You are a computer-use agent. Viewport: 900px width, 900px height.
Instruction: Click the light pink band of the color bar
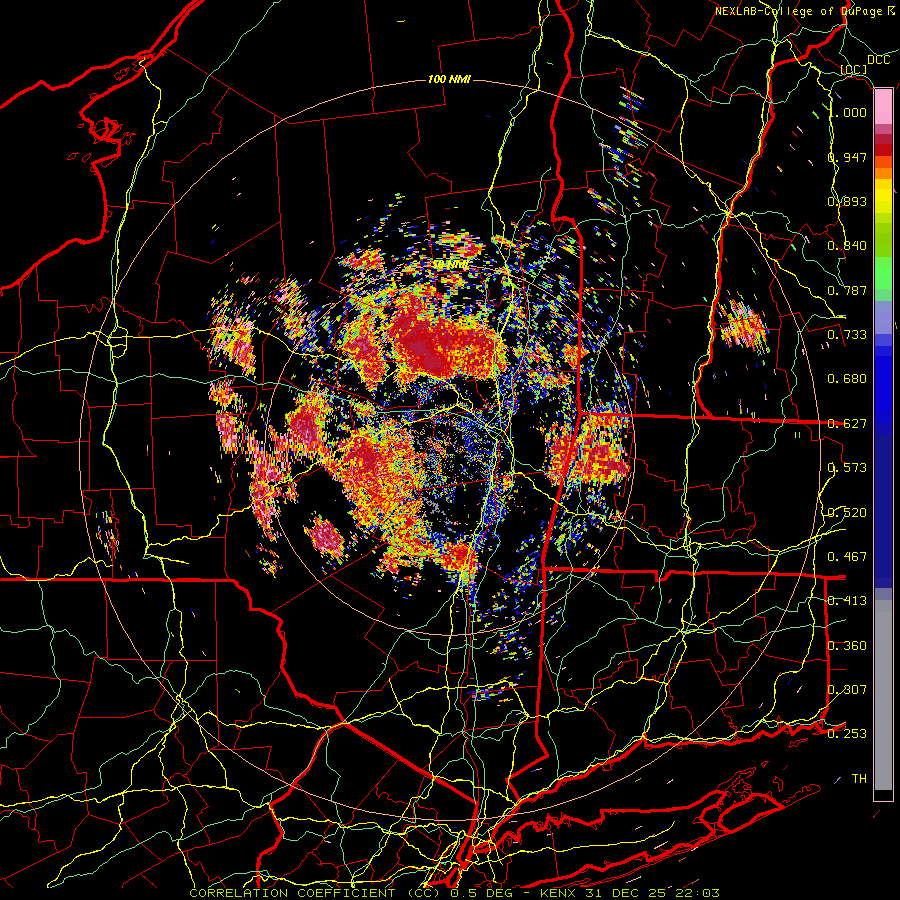coord(883,107)
